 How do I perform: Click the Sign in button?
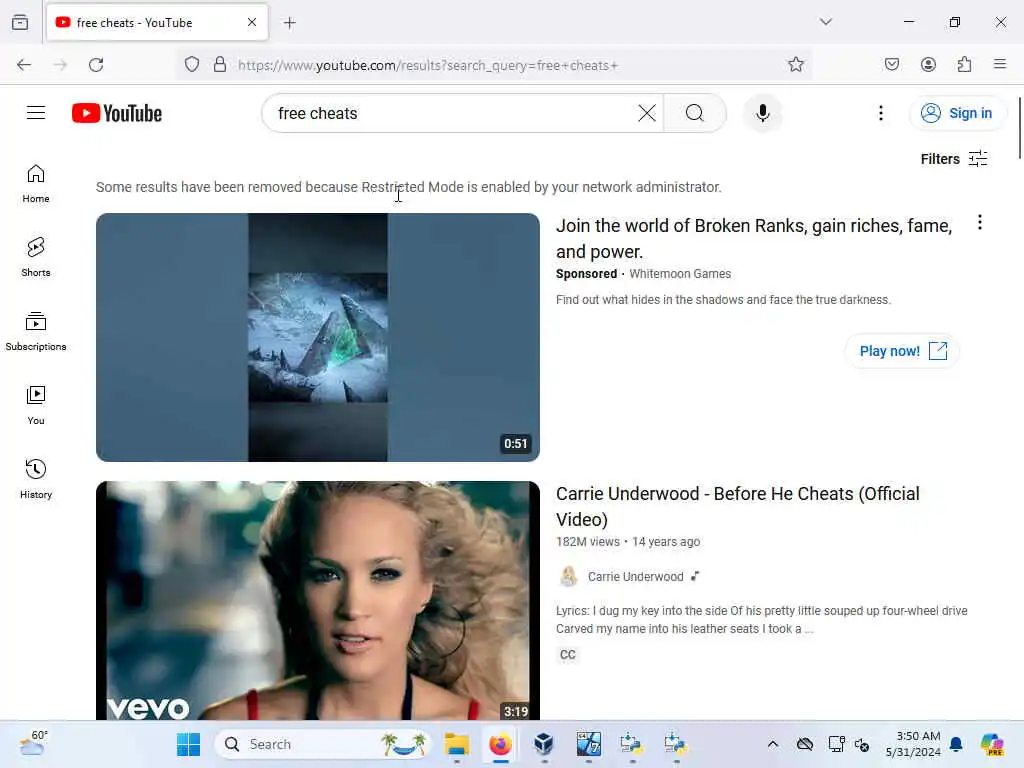[957, 113]
